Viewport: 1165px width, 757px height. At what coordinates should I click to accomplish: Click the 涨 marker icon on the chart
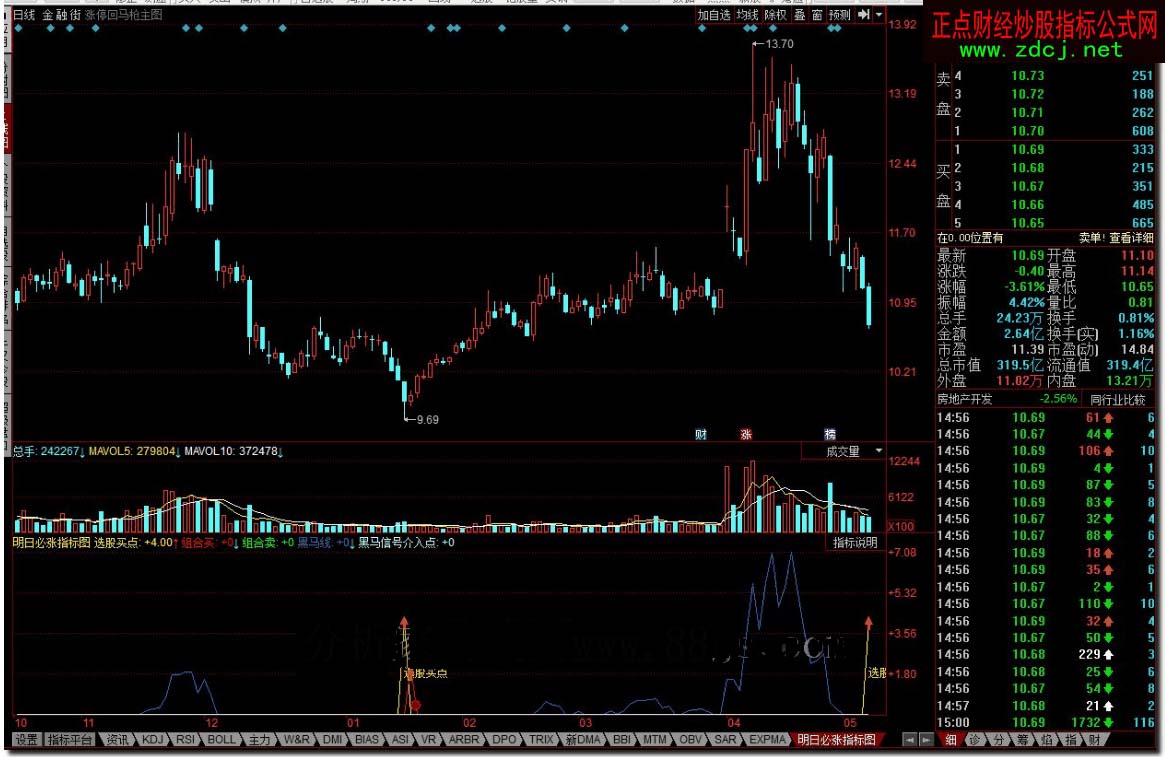point(745,435)
